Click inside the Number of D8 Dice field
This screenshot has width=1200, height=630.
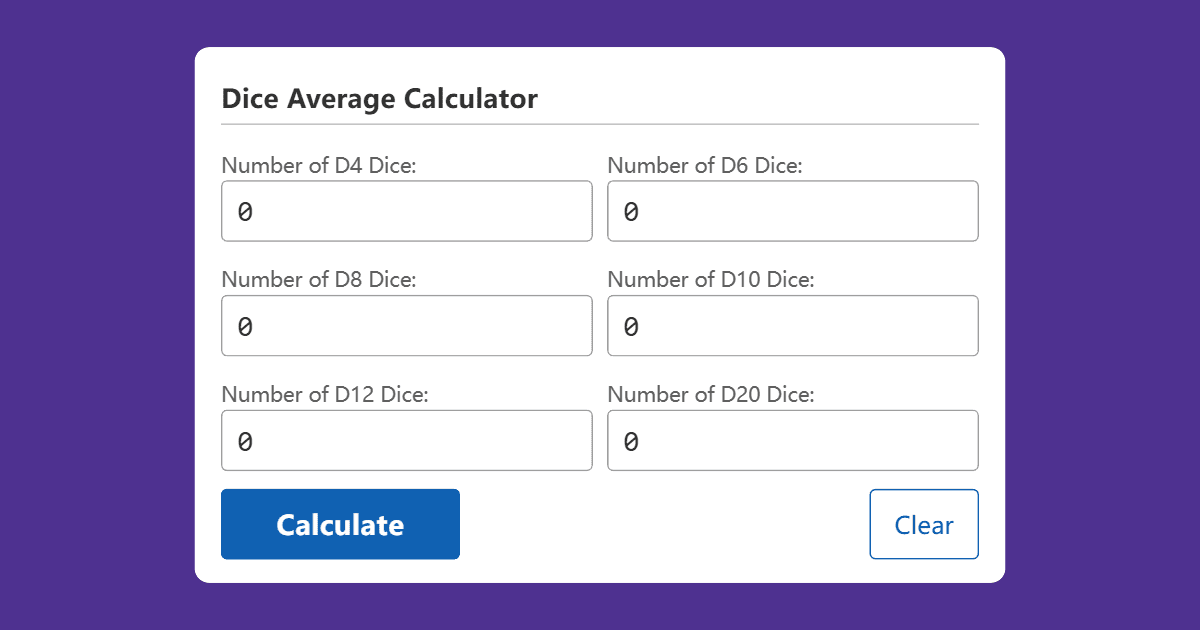click(x=406, y=325)
